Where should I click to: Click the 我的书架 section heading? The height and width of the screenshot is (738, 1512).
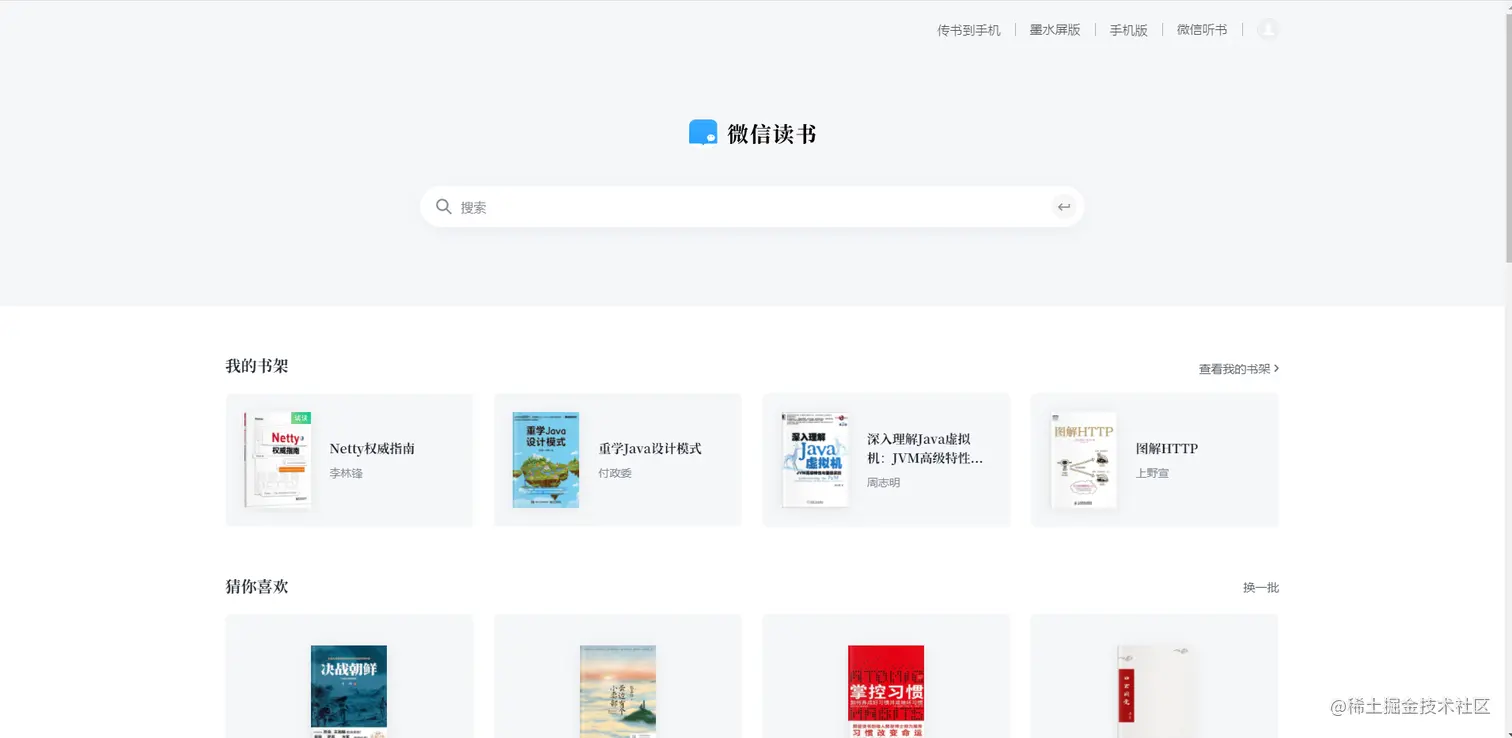(x=257, y=366)
